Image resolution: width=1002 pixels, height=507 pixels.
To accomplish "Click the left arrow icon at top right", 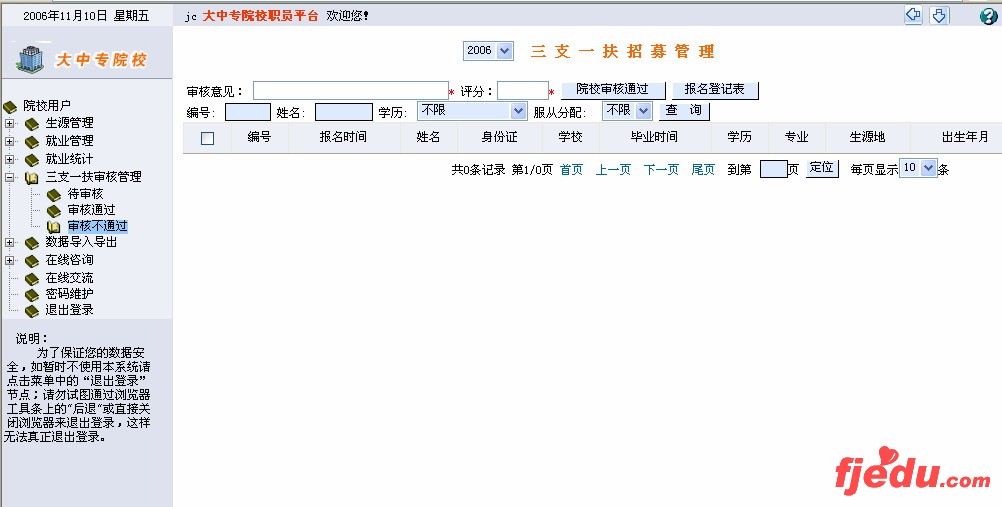I will (912, 15).
